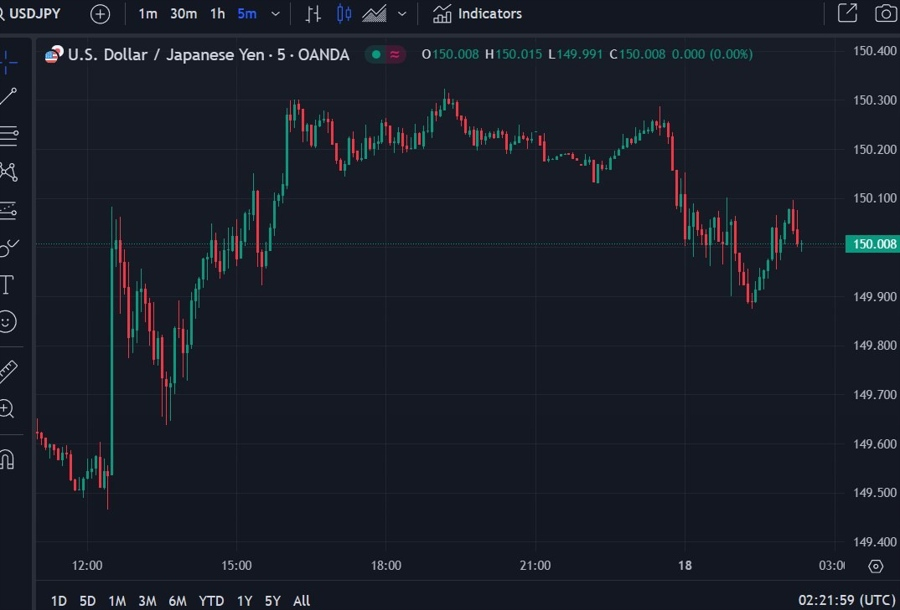Open the Indicators menu
Image resolution: width=900 pixels, height=610 pixels.
click(x=478, y=14)
